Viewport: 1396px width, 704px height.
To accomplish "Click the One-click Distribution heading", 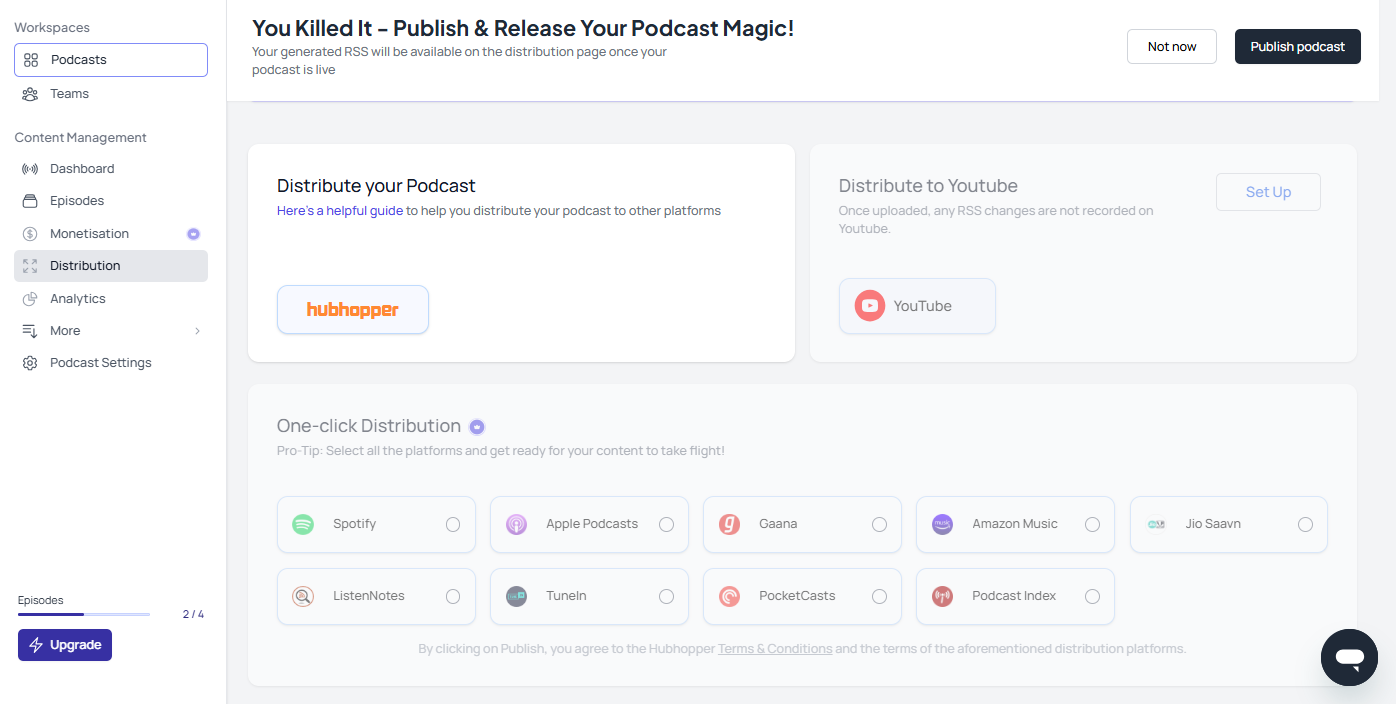I will tap(369, 426).
